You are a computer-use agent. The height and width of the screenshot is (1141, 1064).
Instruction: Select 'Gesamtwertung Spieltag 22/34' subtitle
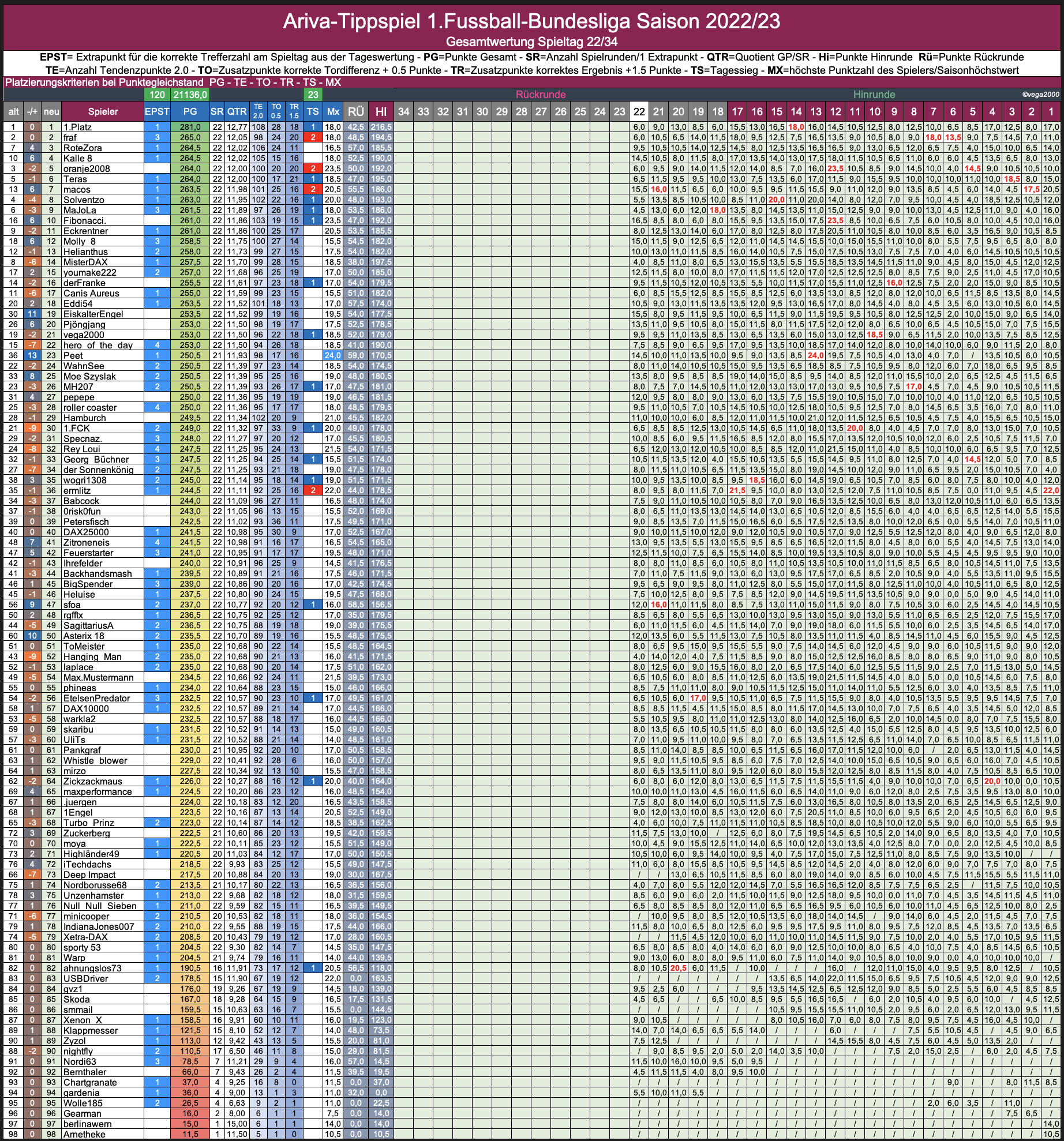(x=531, y=42)
